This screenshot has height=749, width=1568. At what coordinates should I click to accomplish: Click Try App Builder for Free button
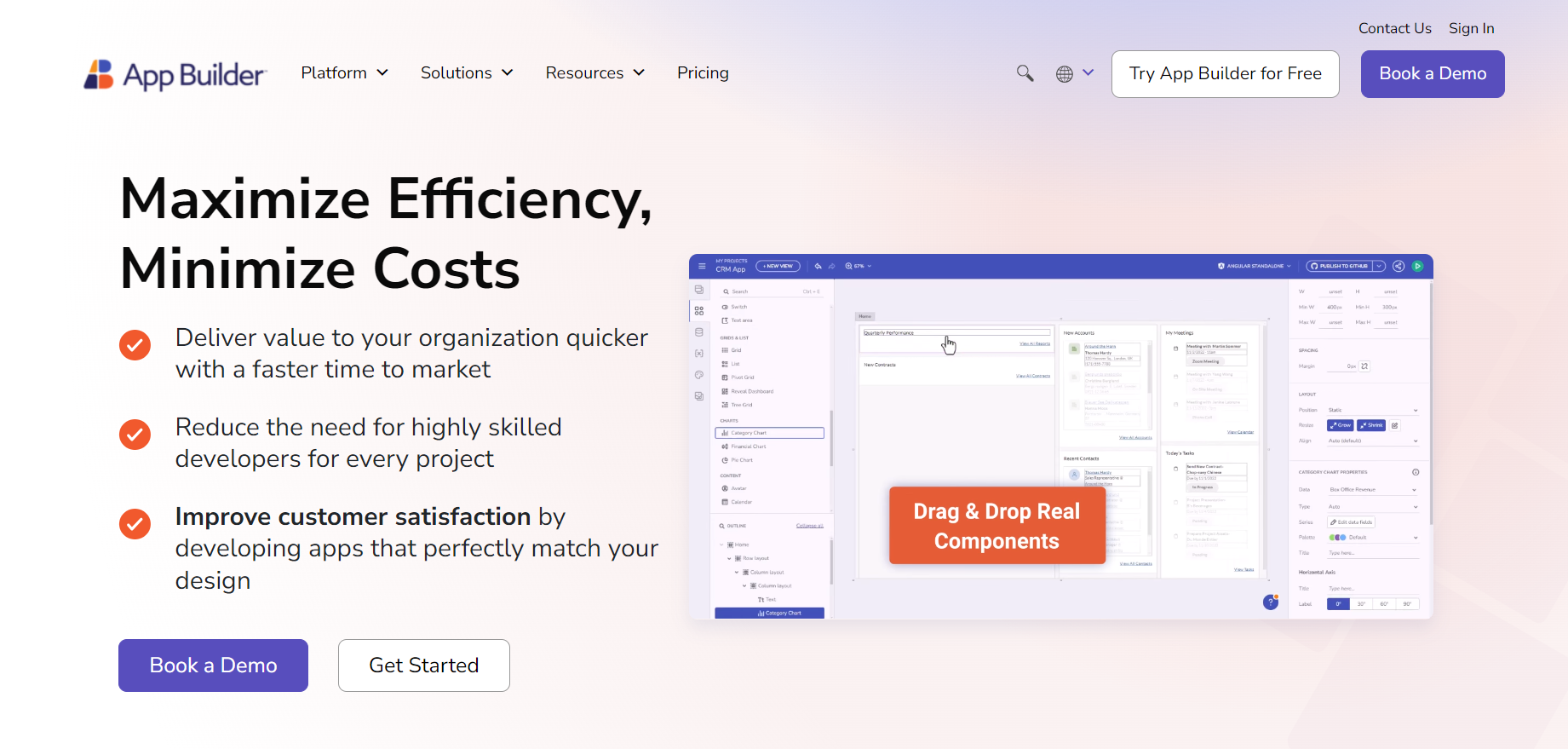[1225, 74]
